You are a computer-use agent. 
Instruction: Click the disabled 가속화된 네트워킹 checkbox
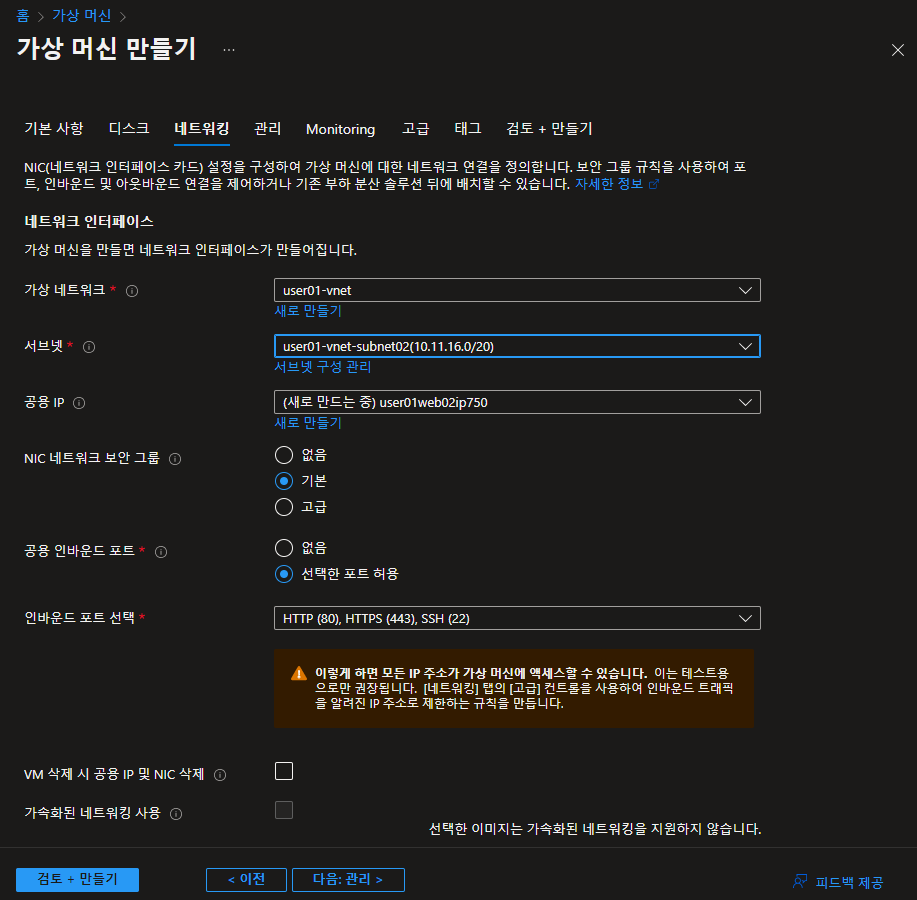click(284, 810)
